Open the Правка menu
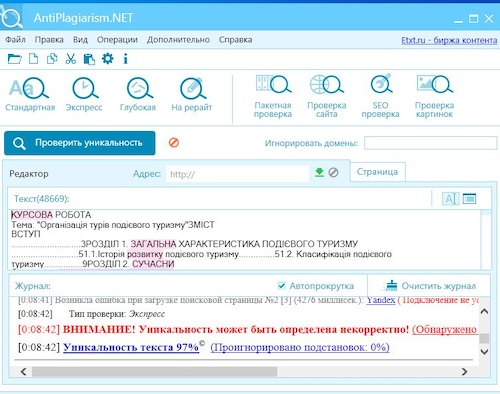Viewport: 500px width, 394px height. click(49, 40)
